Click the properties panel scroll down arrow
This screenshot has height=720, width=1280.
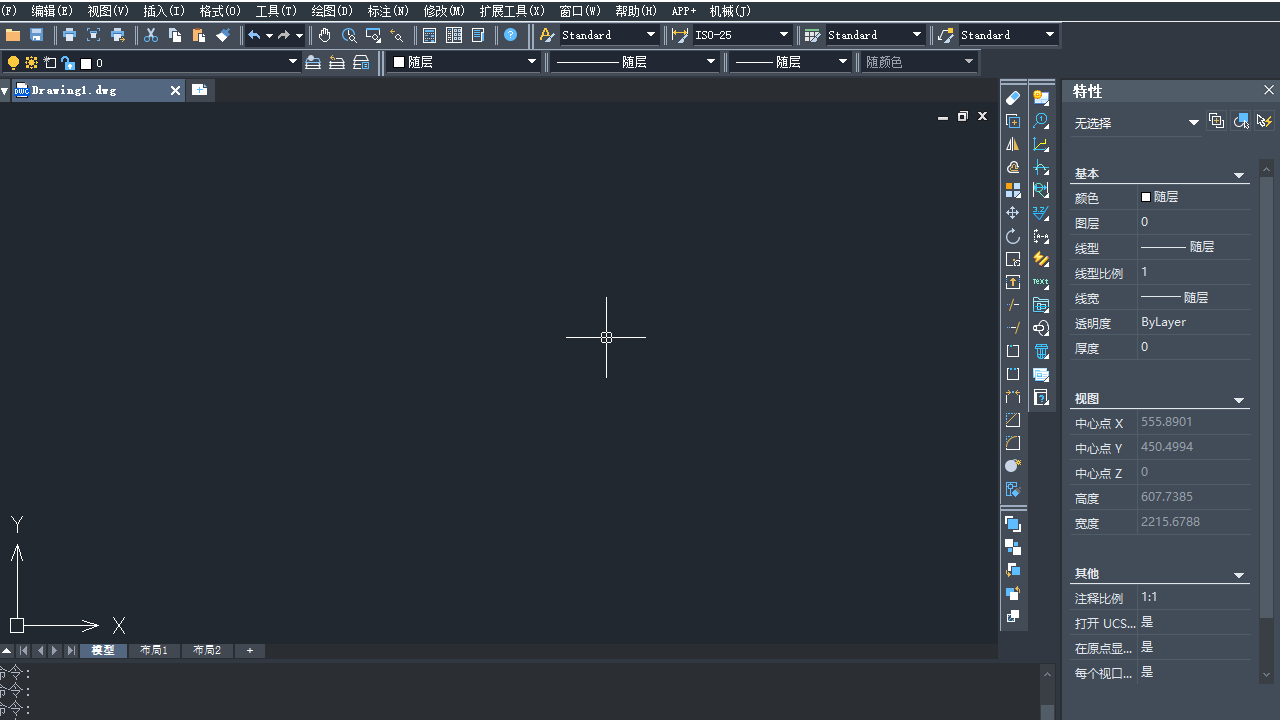pos(1268,675)
